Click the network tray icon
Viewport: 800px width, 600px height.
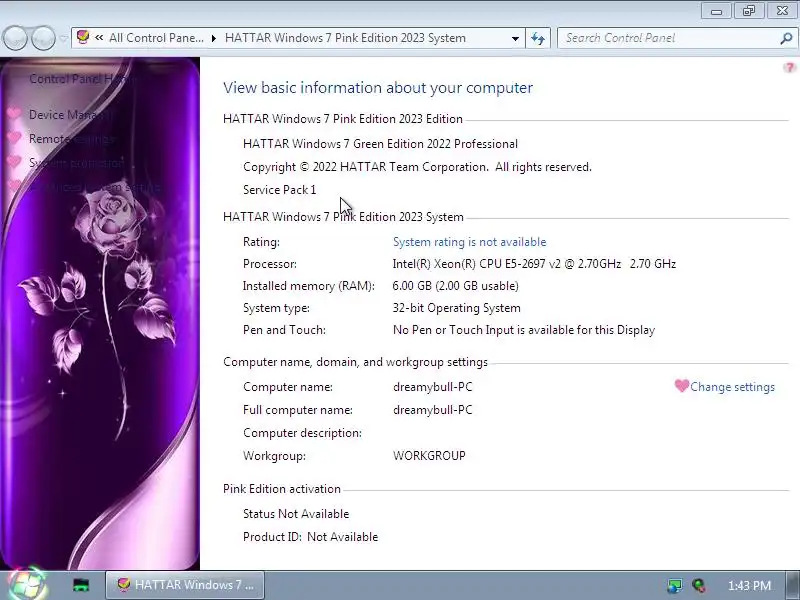click(x=674, y=585)
